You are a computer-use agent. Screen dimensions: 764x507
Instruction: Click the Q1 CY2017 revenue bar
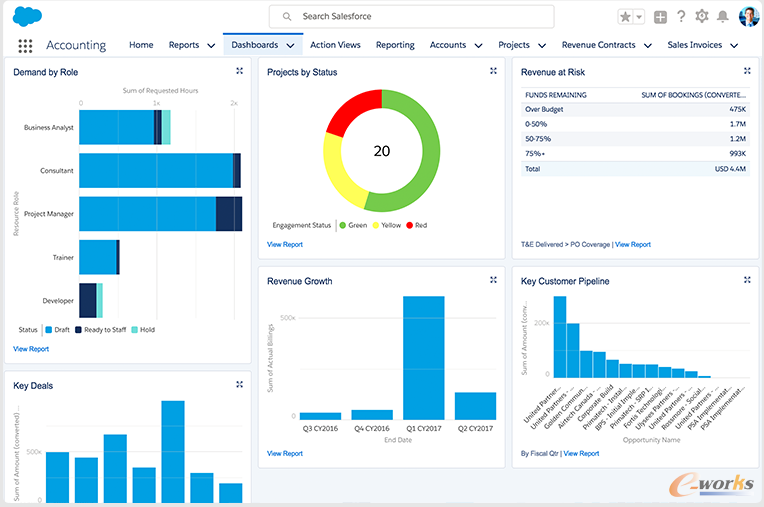pyautogui.click(x=423, y=358)
